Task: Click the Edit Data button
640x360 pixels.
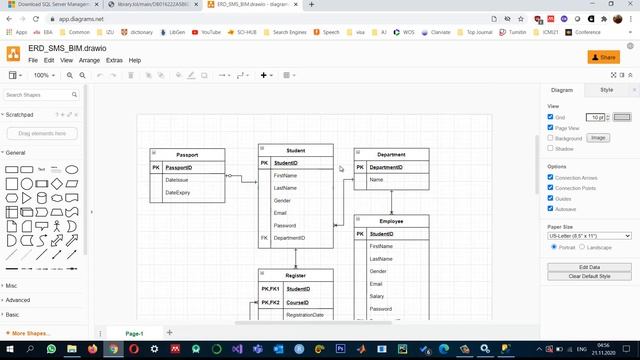Action: 589,267
